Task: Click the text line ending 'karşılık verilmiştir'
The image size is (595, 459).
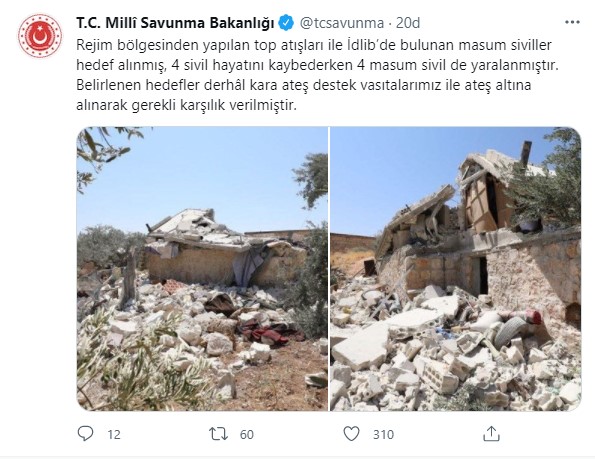Action: point(186,105)
